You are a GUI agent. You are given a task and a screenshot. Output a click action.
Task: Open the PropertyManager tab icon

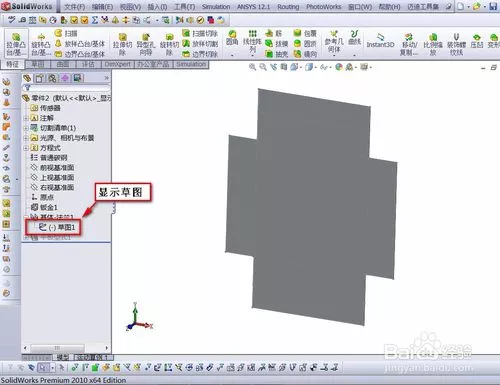pyautogui.click(x=40, y=78)
